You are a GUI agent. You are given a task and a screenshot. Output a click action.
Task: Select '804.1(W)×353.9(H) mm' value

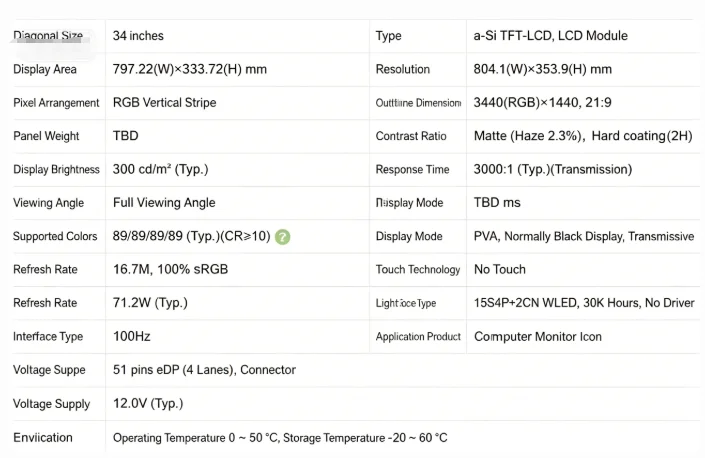(x=543, y=69)
